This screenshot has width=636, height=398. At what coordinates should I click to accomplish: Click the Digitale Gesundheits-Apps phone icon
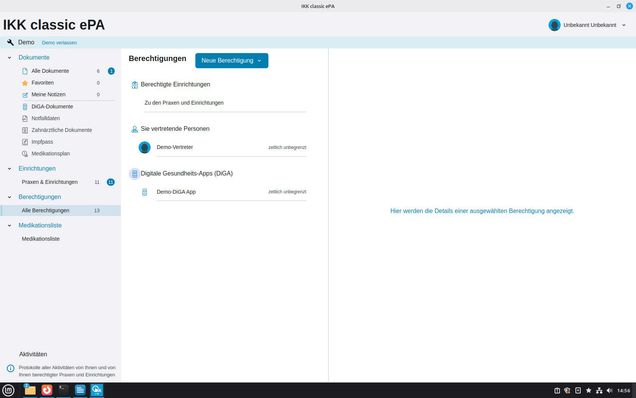134,174
